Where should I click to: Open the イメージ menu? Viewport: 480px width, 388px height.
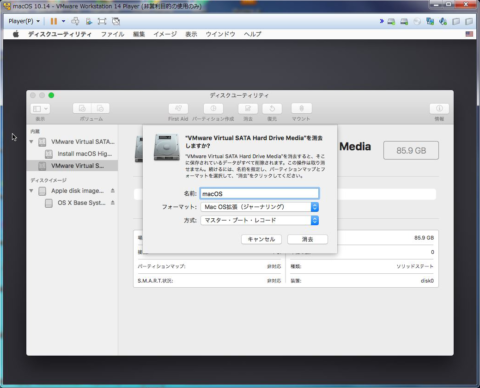tap(165, 34)
